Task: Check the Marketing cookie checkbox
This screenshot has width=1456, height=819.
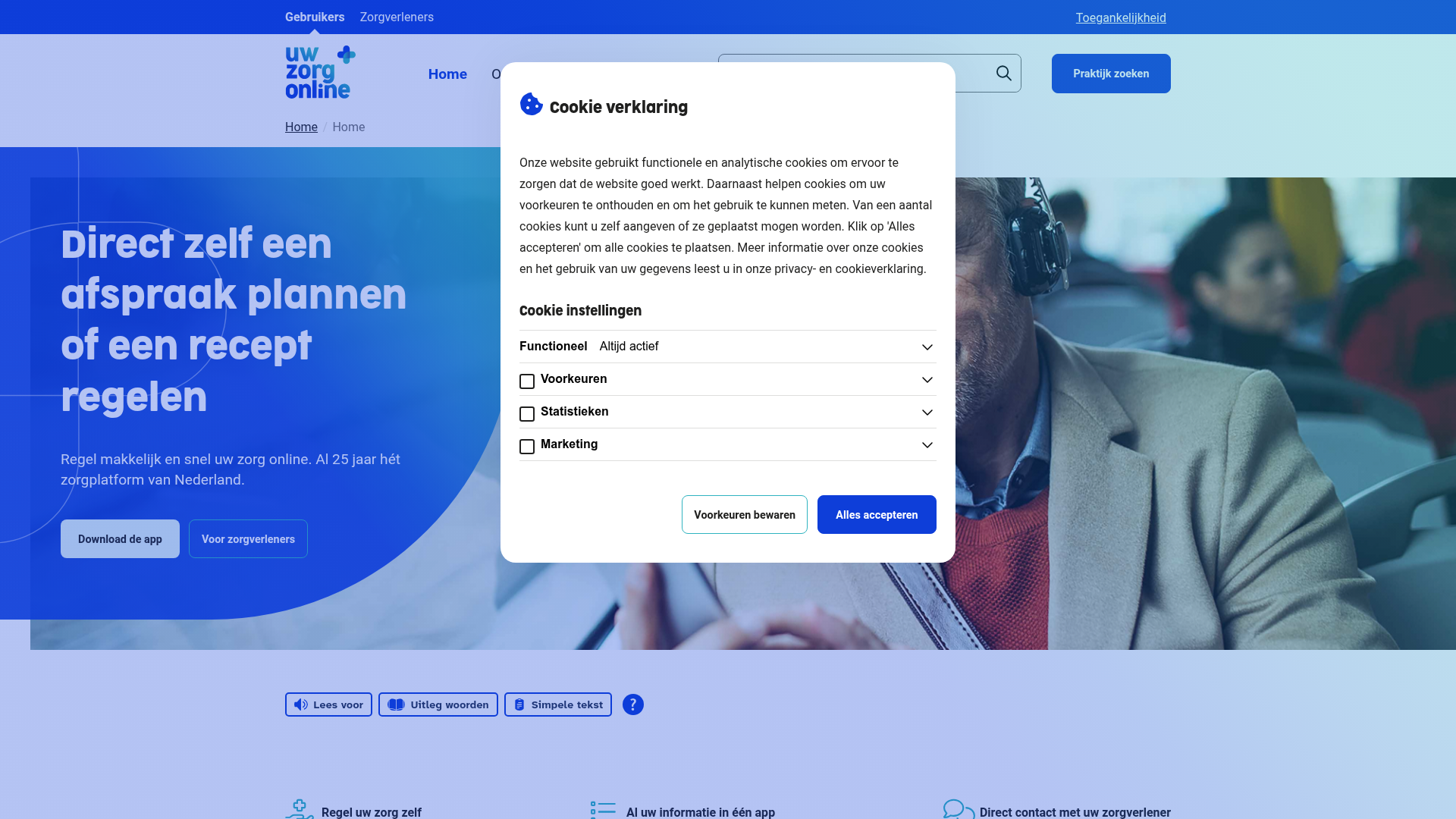Action: [527, 447]
